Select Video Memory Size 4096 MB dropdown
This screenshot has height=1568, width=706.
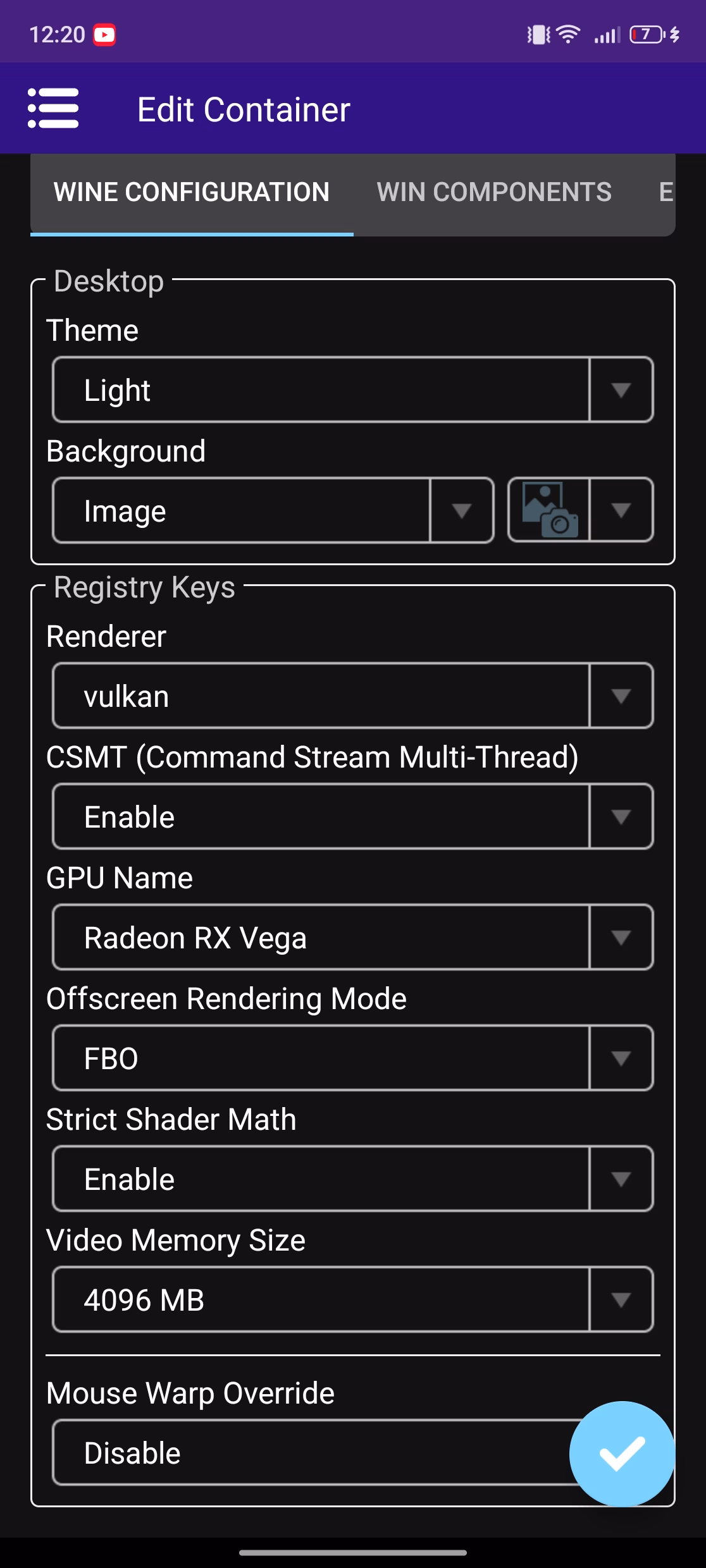point(352,1299)
